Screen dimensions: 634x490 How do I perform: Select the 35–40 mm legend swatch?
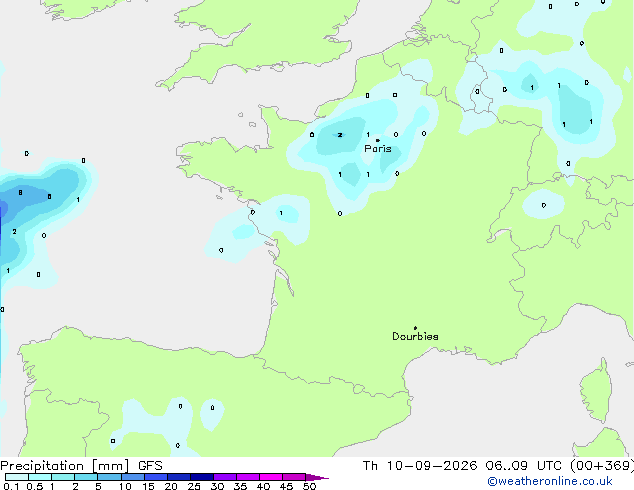(248, 477)
